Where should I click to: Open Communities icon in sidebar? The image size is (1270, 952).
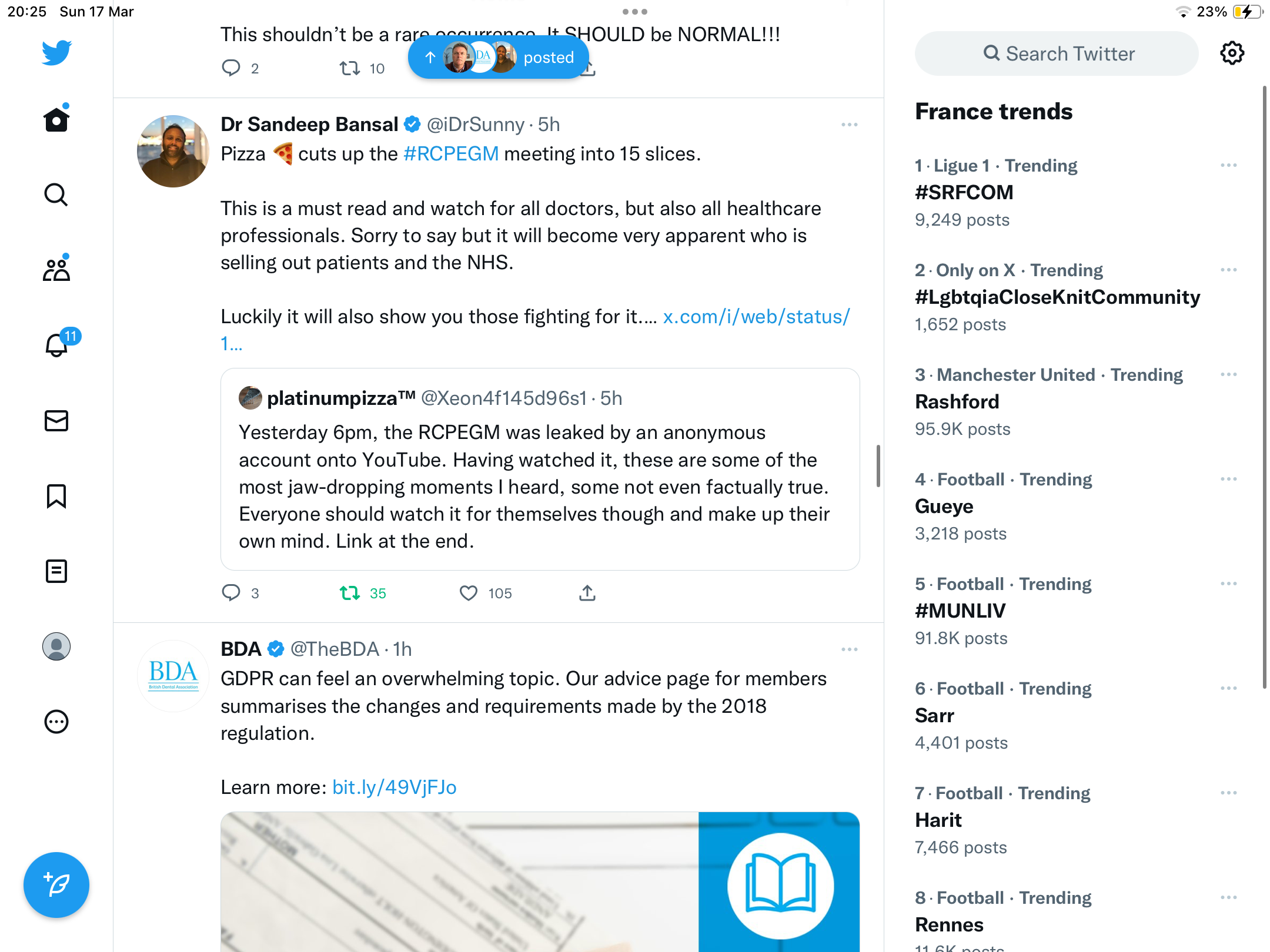pos(56,270)
